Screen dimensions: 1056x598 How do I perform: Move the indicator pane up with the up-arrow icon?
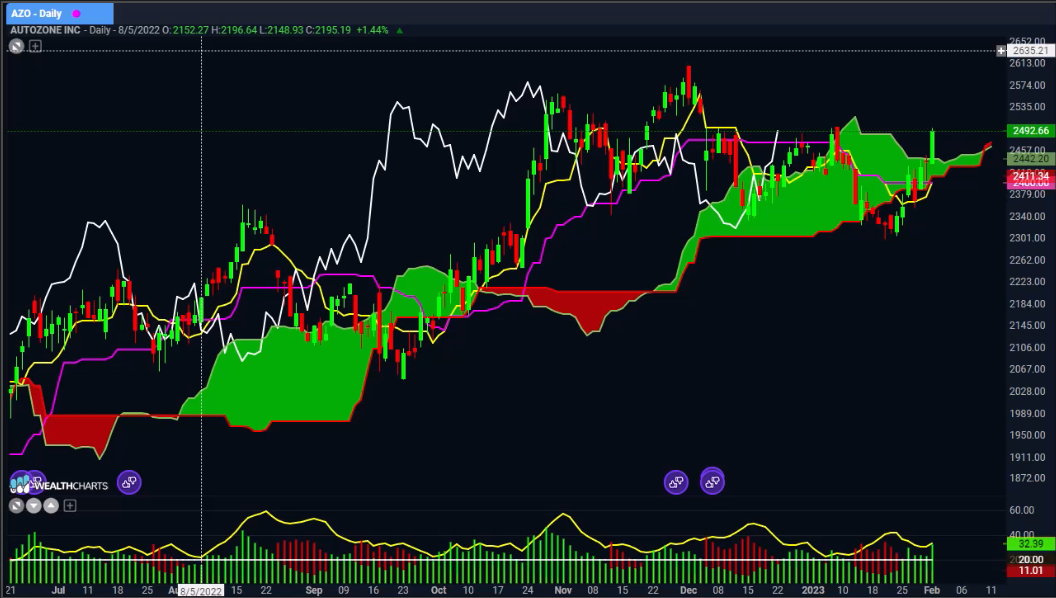(x=51, y=506)
